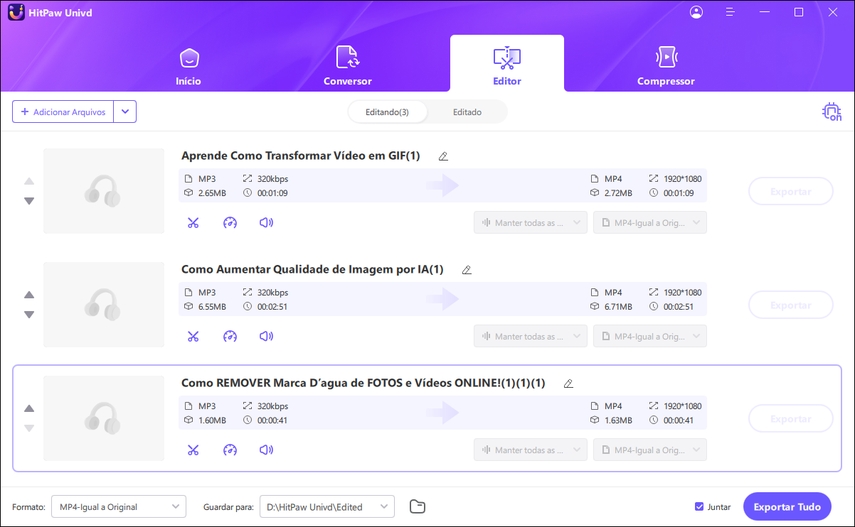Move Aprende Como Transformar file down
855x527 pixels.
29,201
